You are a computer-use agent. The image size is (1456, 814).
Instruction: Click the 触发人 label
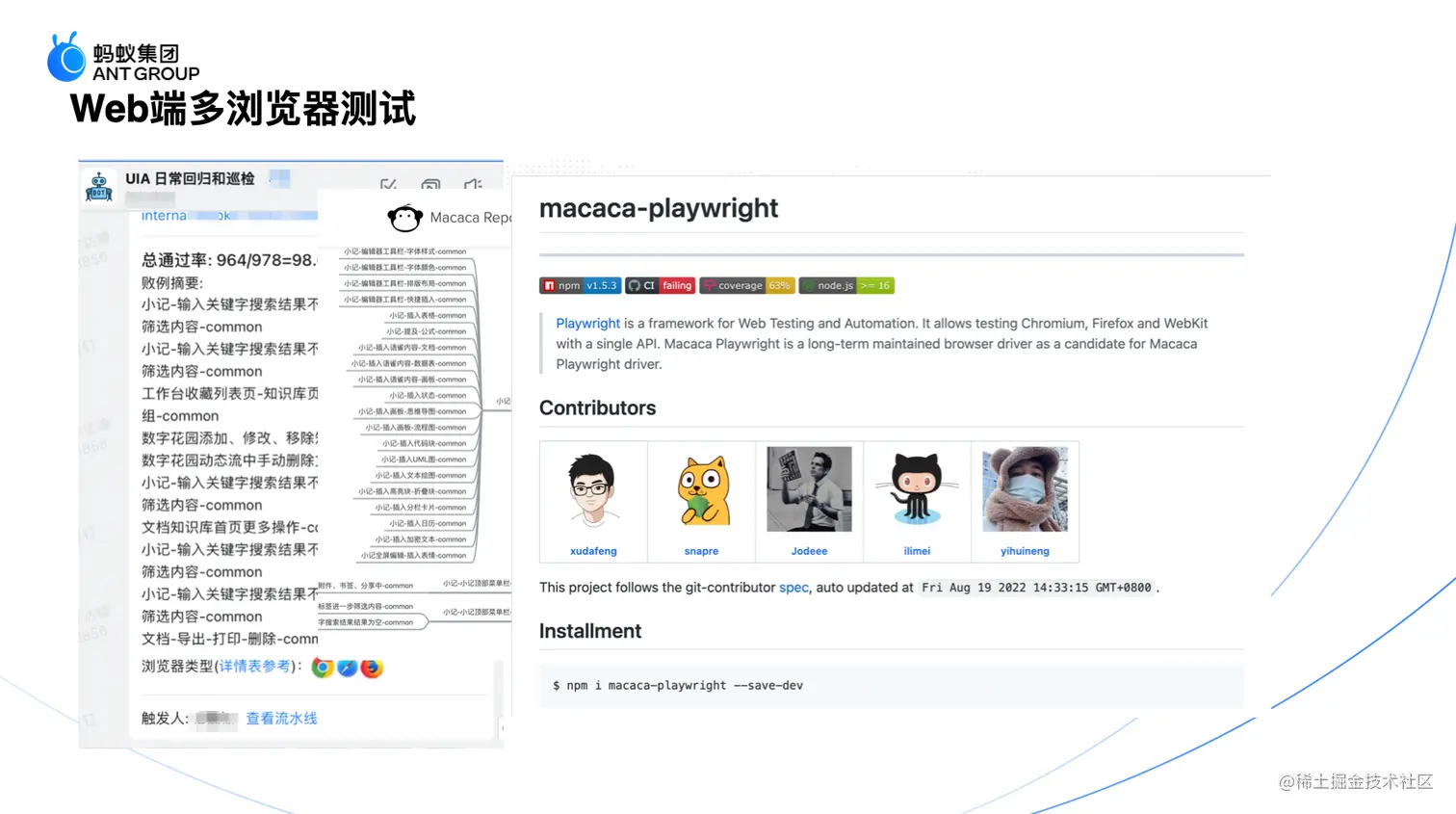coord(165,719)
